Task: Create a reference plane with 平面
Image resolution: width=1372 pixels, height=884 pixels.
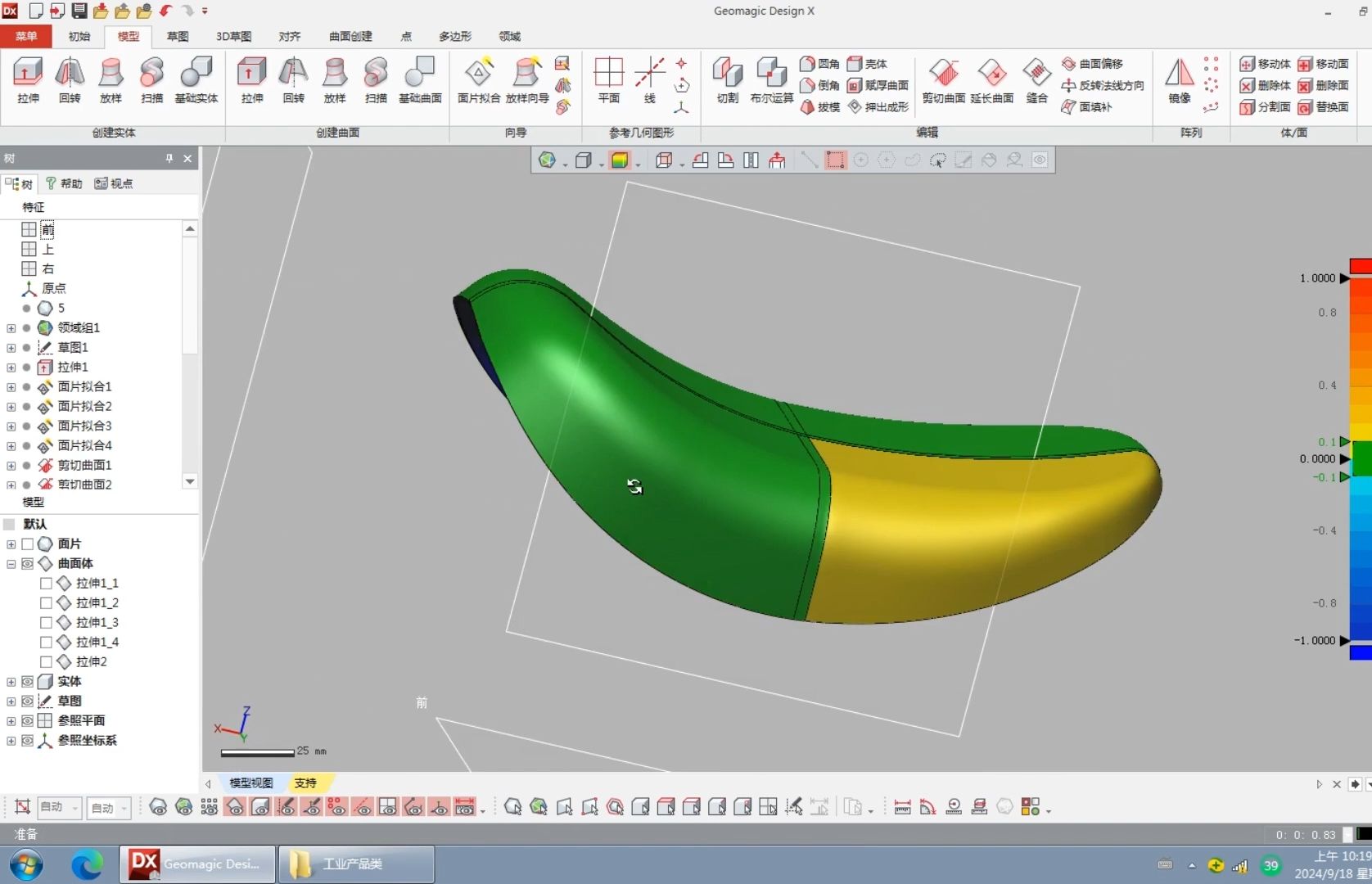Action: coord(608,80)
